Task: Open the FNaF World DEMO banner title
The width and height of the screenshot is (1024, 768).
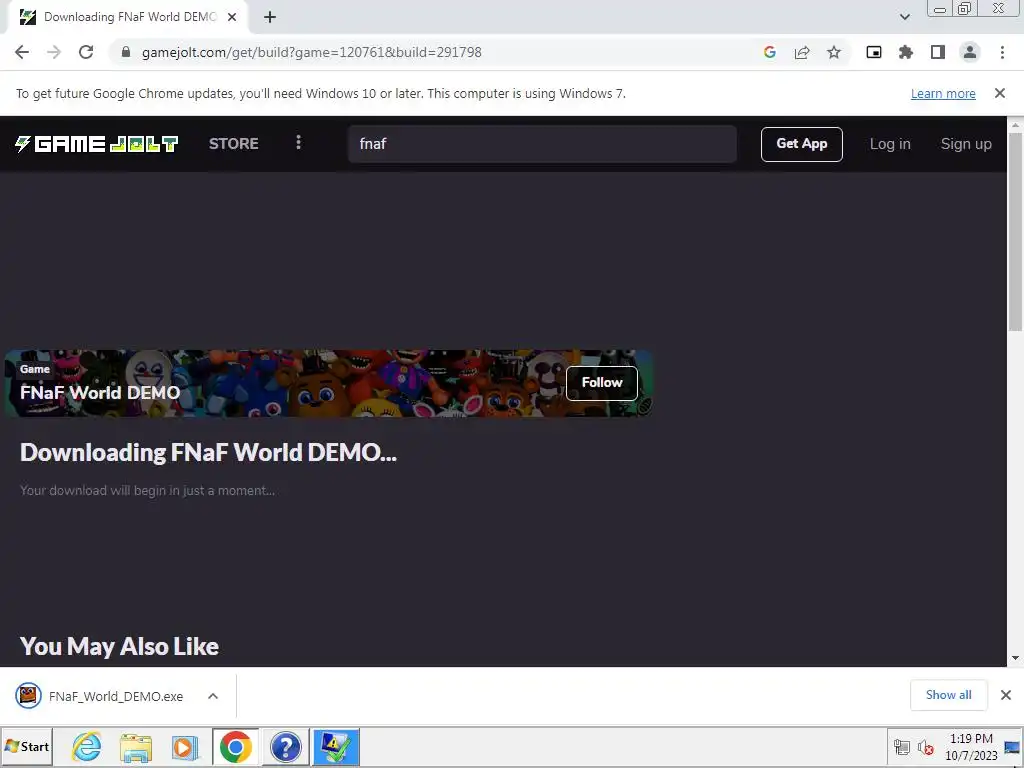Action: coord(100,392)
